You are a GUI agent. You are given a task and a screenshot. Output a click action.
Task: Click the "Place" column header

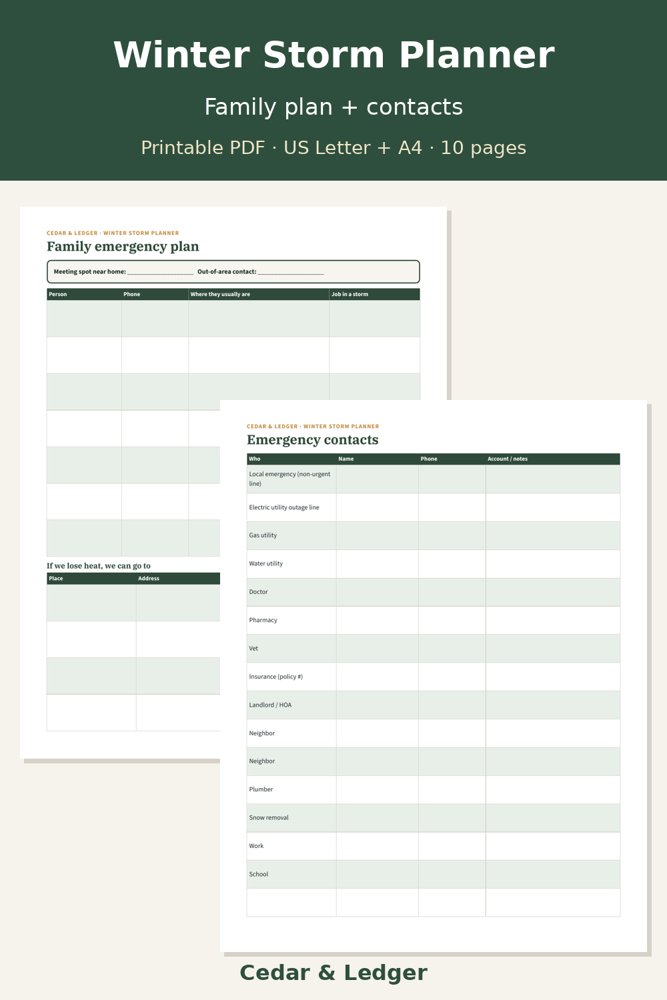[56, 578]
